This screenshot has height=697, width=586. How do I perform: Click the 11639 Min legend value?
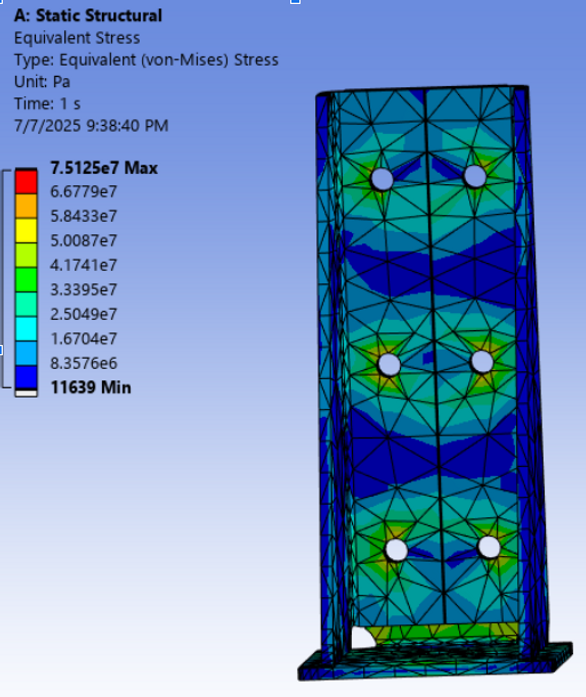click(91, 388)
